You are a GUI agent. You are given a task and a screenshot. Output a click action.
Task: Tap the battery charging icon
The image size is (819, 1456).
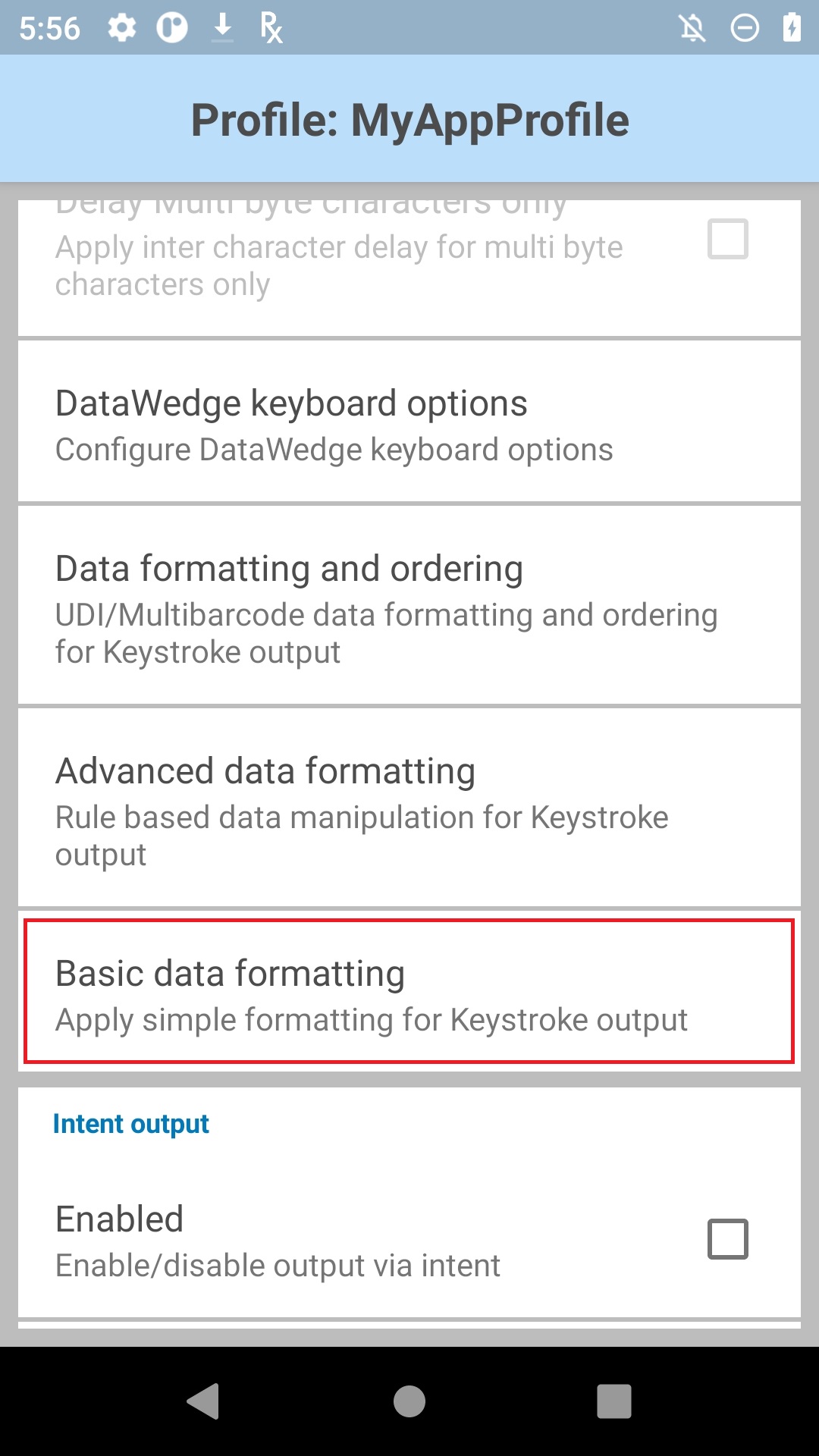click(x=792, y=28)
